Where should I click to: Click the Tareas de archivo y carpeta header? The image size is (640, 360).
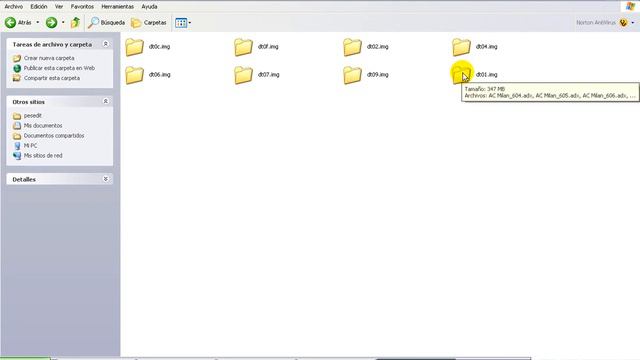click(52, 44)
